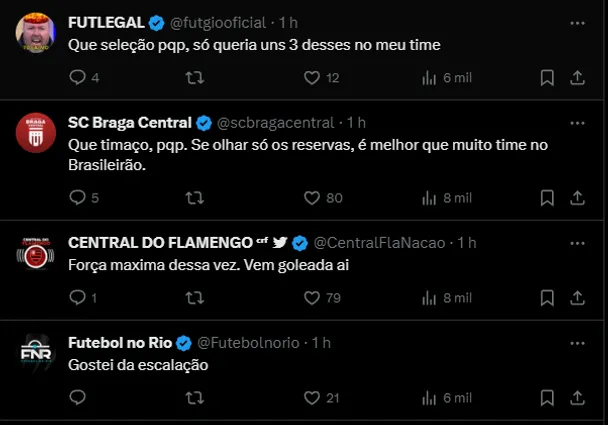Open more options for Futebol no Rio tweet

pos(577,342)
